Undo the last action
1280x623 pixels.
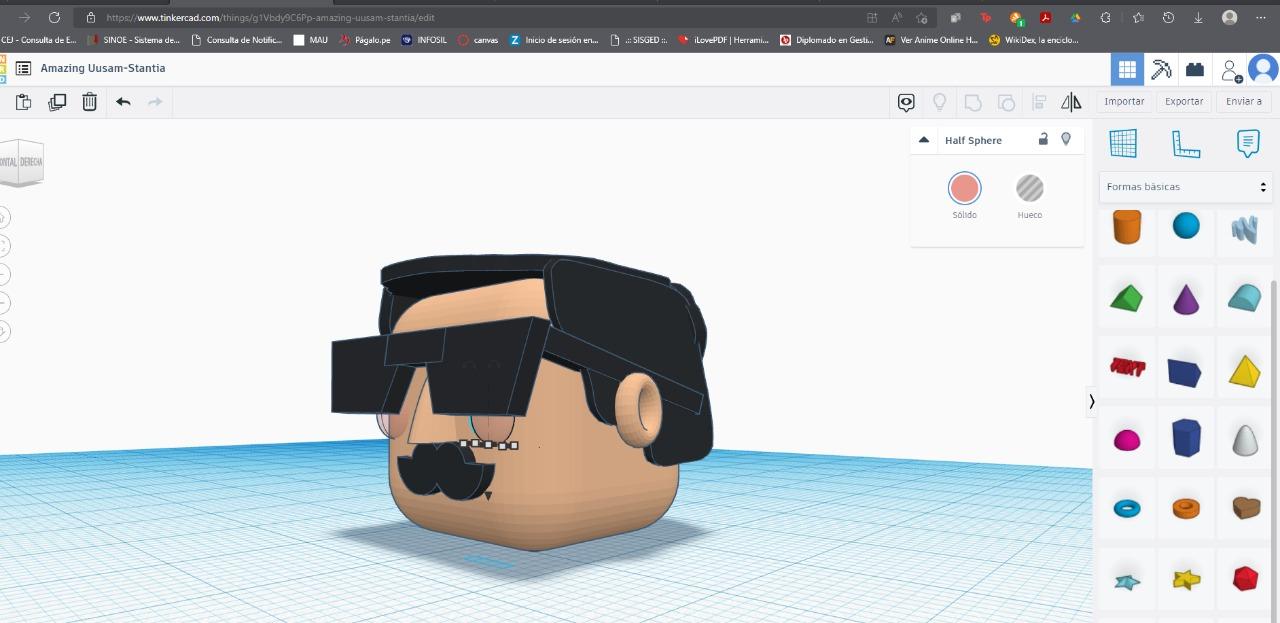click(123, 101)
